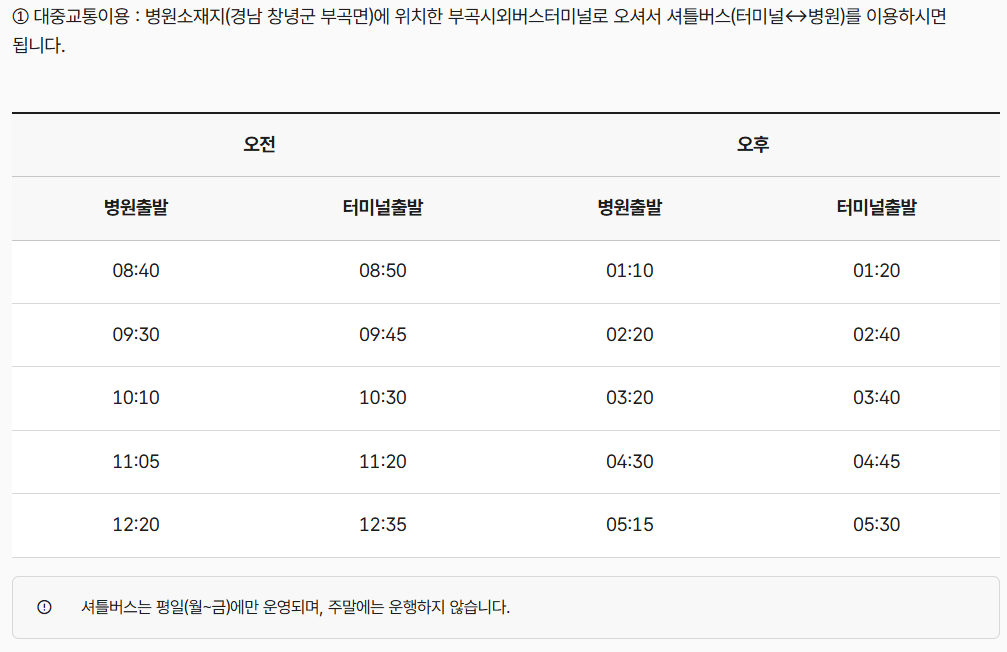Select the 08:50 terminal departure time
The width and height of the screenshot is (1007, 652).
point(382,270)
